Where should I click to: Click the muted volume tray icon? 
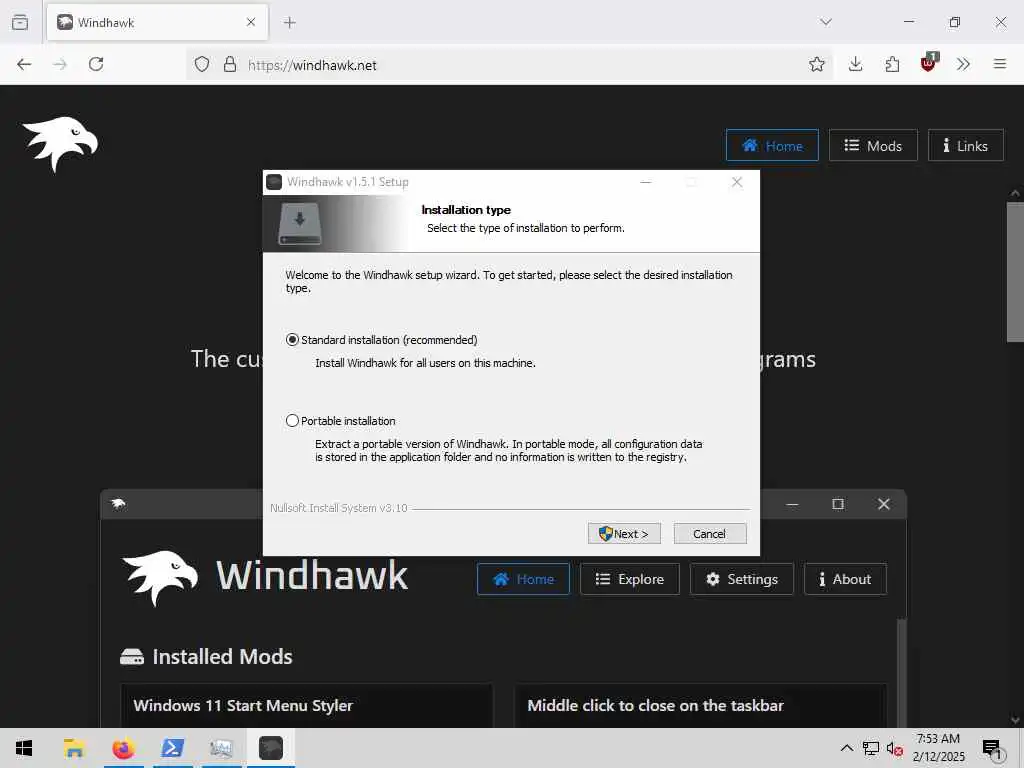[x=894, y=749]
